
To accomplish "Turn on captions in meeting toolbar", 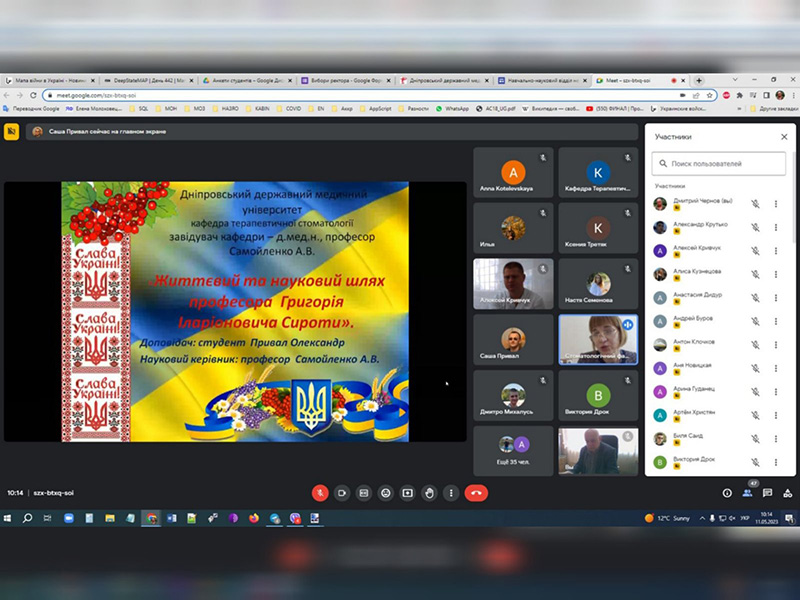I will [x=364, y=492].
